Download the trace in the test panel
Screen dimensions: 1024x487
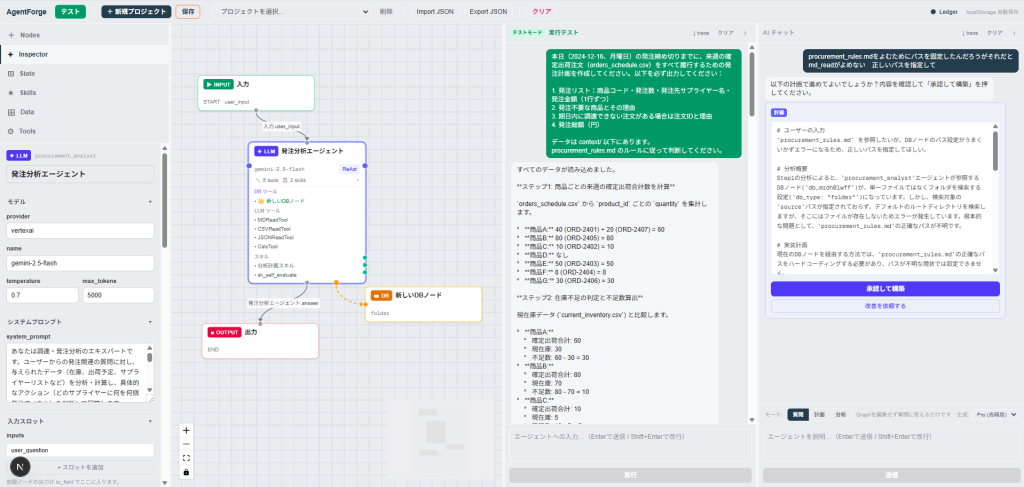(x=701, y=33)
